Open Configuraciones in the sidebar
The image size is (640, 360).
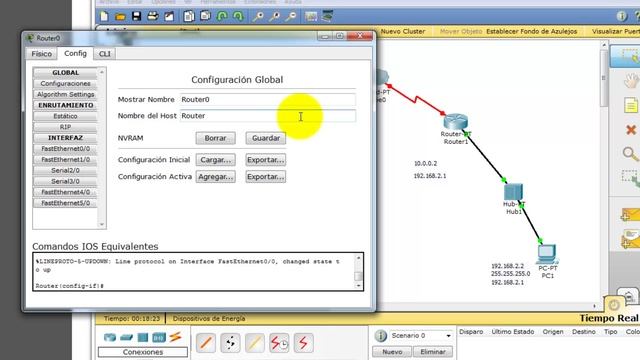pyautogui.click(x=65, y=83)
